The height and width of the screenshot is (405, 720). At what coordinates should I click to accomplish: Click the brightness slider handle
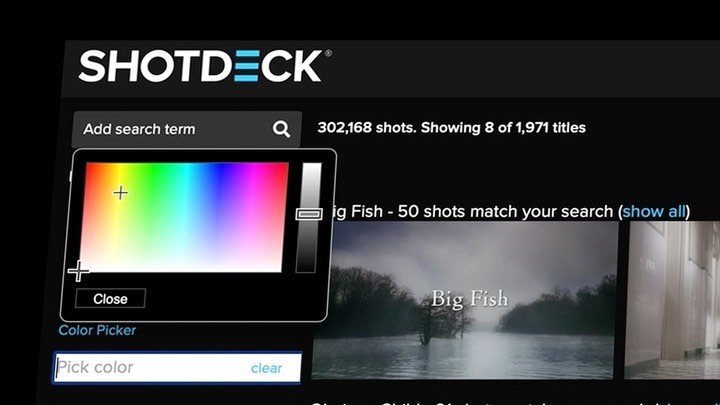coord(309,214)
